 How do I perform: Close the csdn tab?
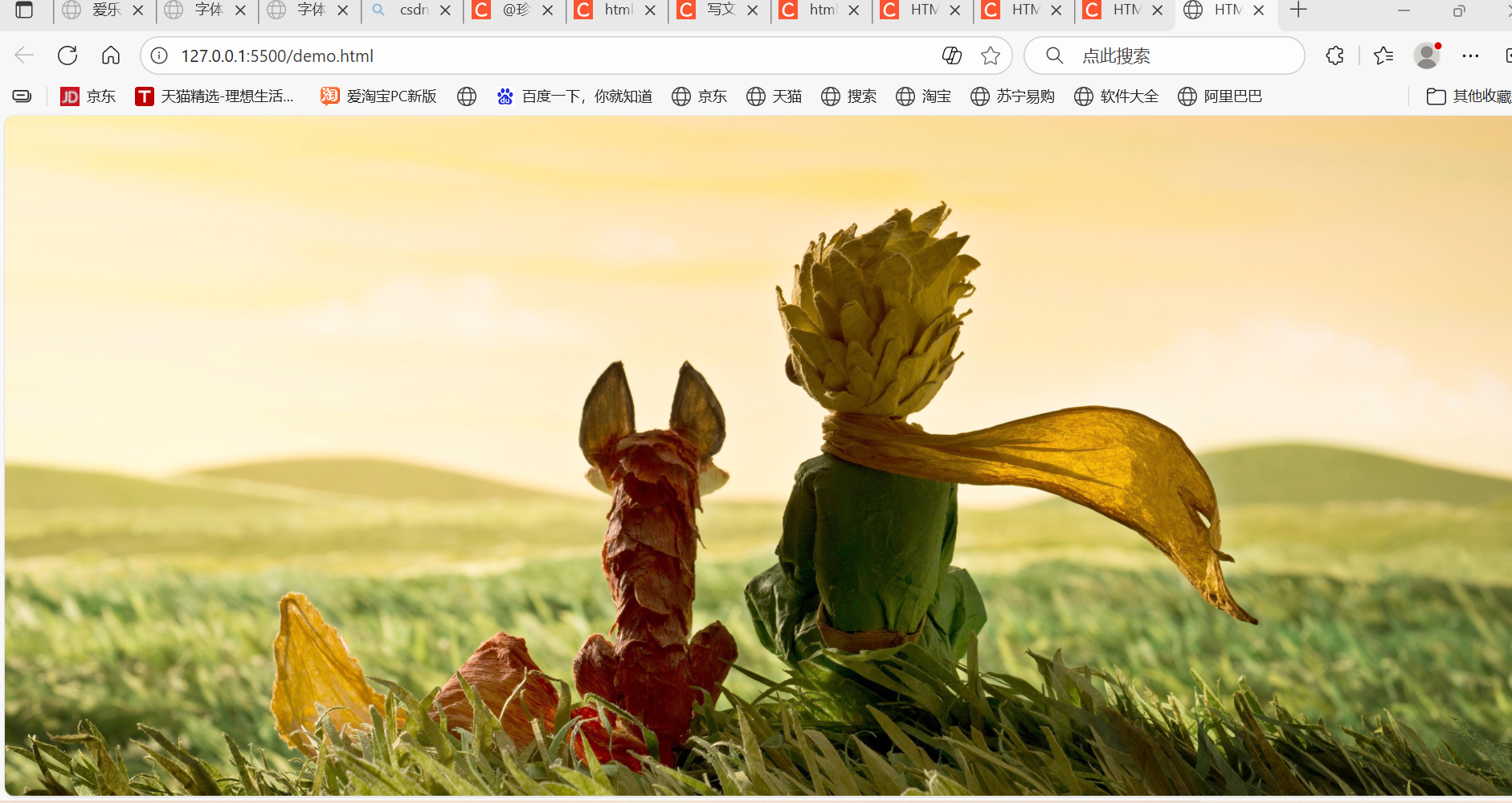click(445, 10)
